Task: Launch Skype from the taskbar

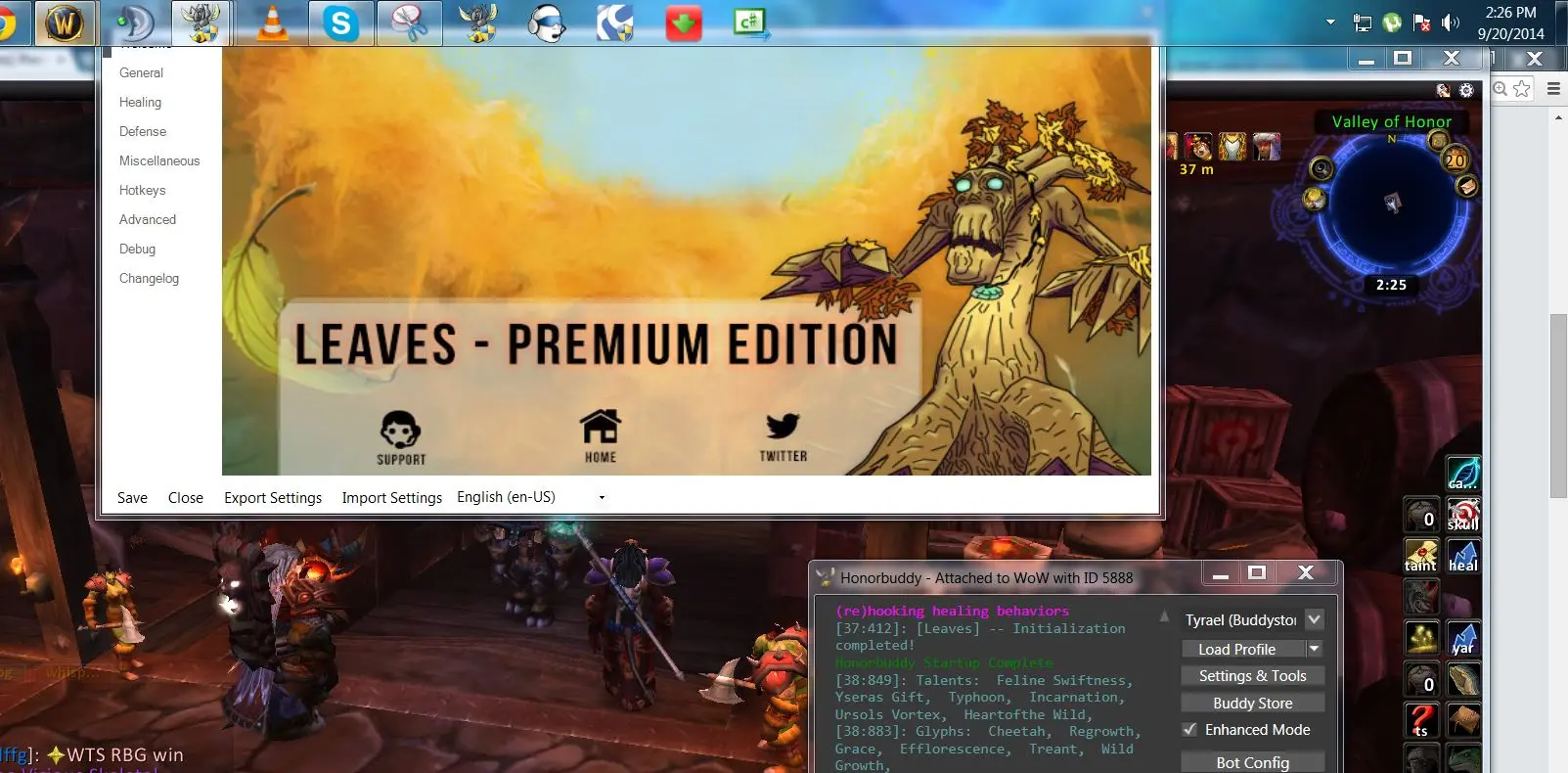Action: click(x=339, y=23)
